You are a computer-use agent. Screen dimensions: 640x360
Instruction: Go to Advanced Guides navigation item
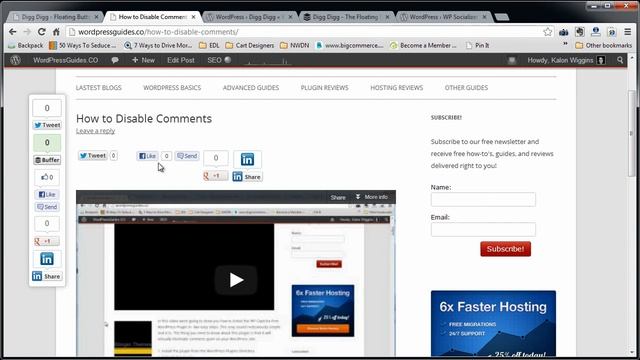coord(251,87)
